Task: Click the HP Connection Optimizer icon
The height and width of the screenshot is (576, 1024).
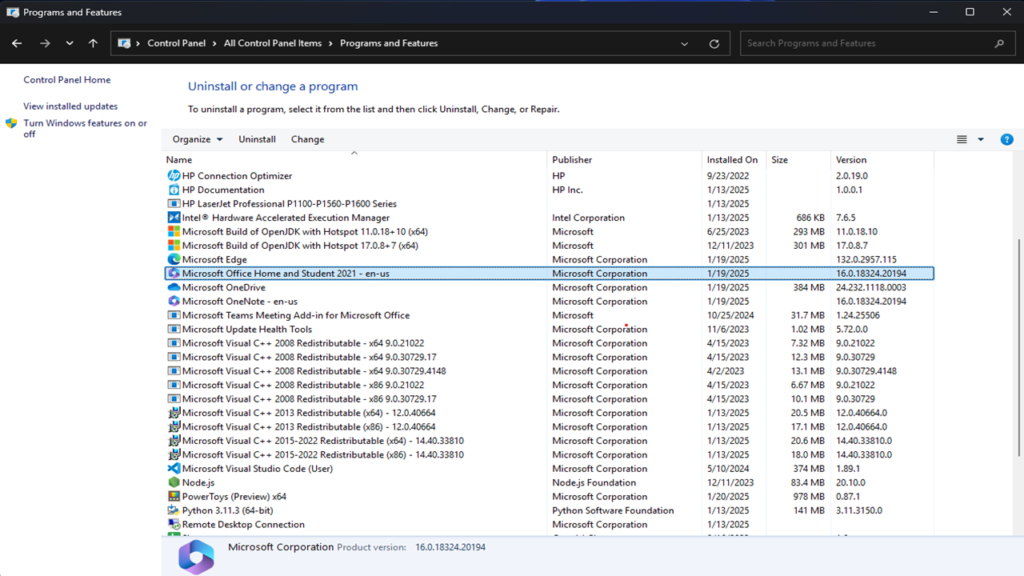Action: coord(174,176)
